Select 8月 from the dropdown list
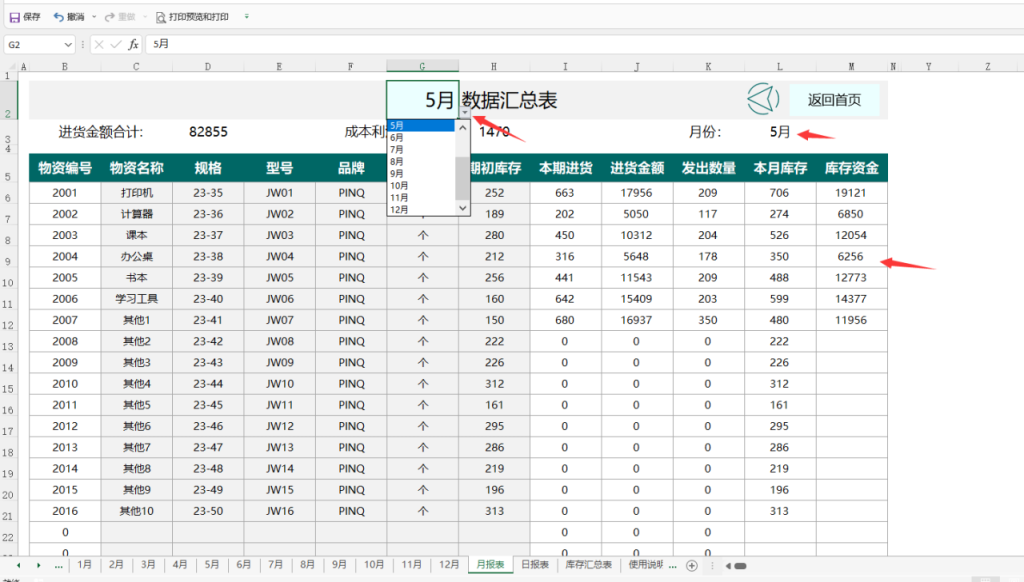 click(x=421, y=161)
